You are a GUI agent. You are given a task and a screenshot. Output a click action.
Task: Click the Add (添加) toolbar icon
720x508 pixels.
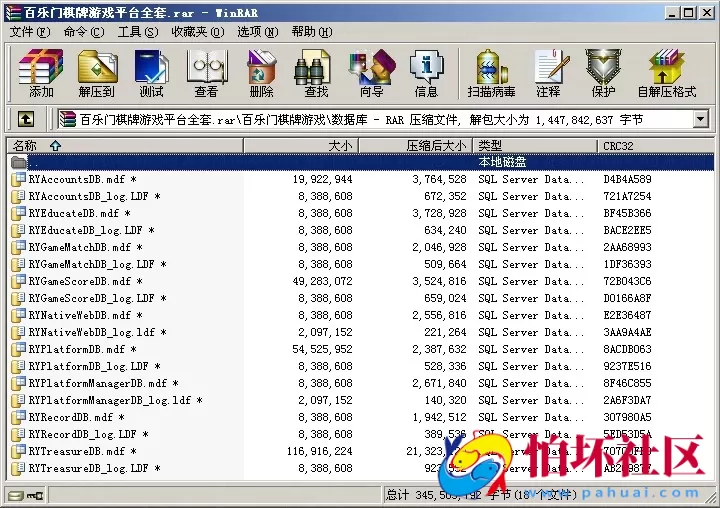coord(41,73)
